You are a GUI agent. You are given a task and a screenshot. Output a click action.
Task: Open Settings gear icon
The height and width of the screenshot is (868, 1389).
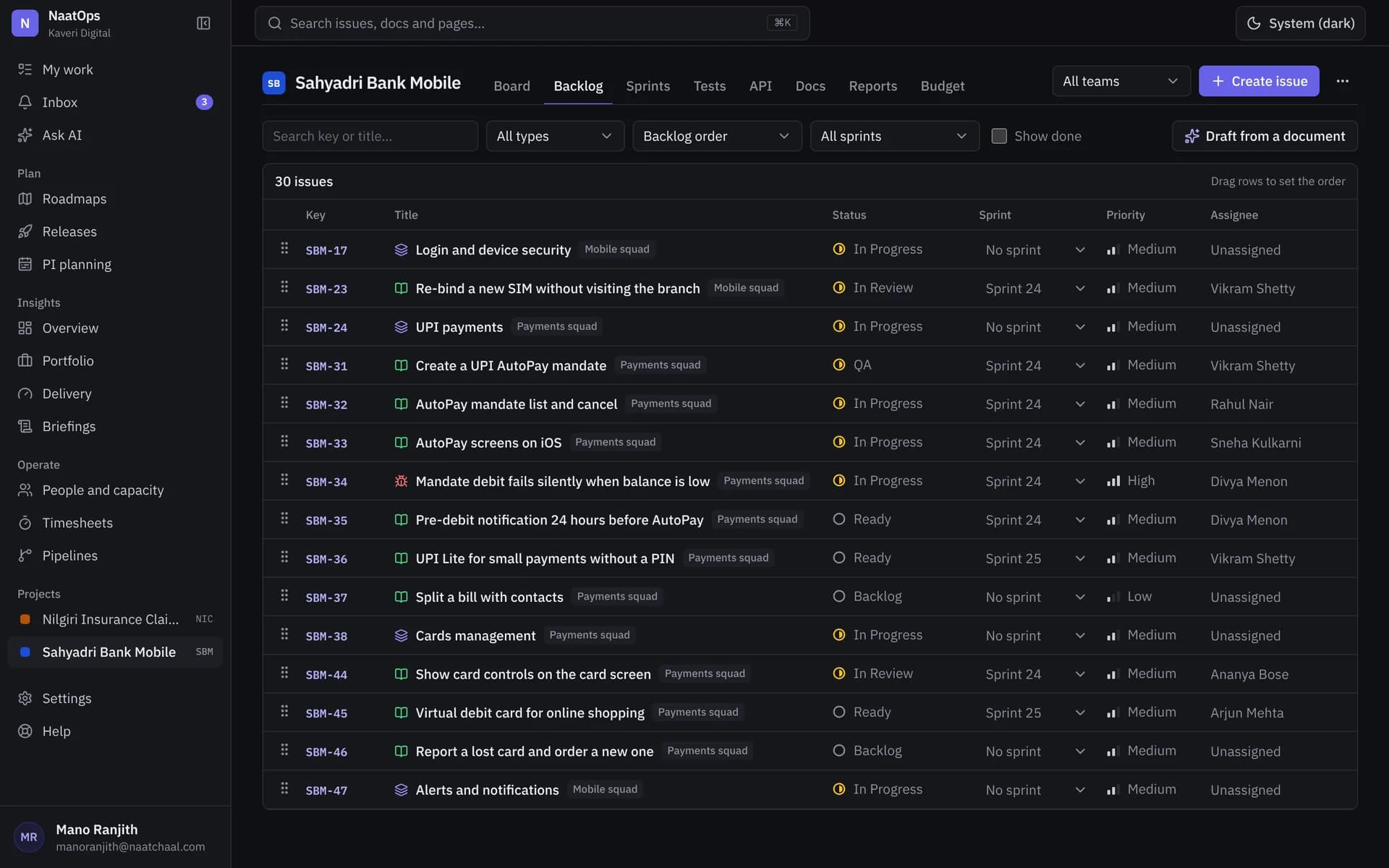(25, 698)
